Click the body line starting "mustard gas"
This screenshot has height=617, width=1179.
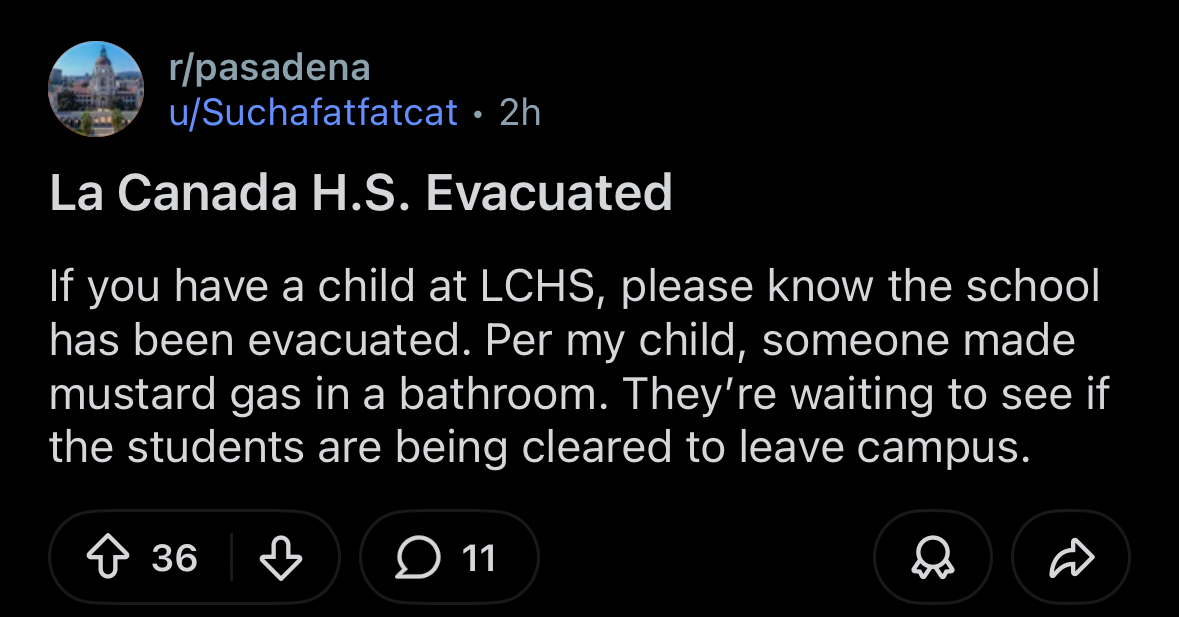[x=579, y=394]
